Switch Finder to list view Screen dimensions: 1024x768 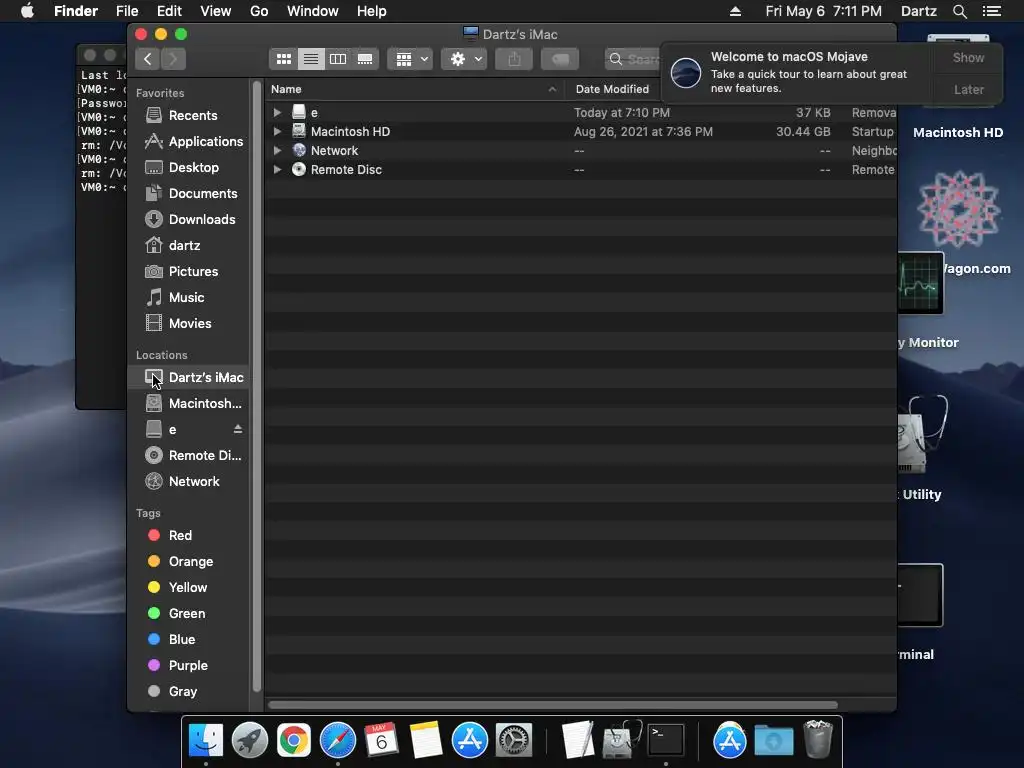[311, 59]
